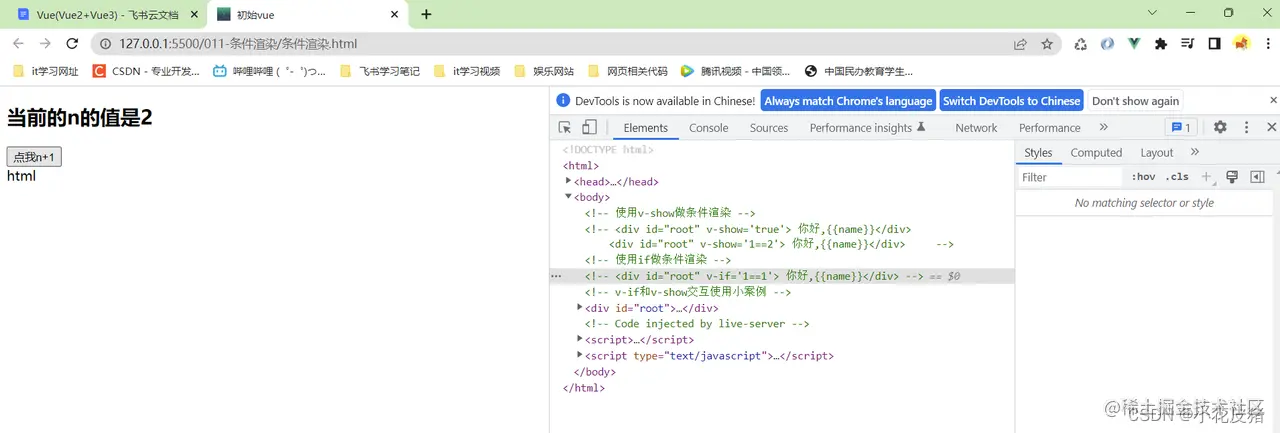1280x433 pixels.
Task: Go back using the browser back arrow
Action: pos(18,44)
